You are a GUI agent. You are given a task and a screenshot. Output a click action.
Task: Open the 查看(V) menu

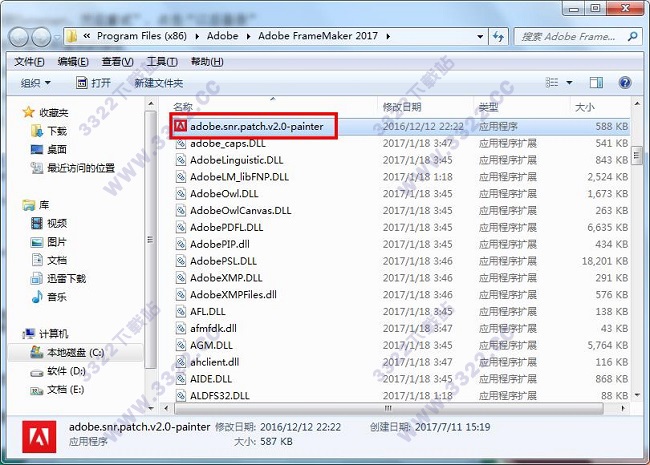point(118,62)
